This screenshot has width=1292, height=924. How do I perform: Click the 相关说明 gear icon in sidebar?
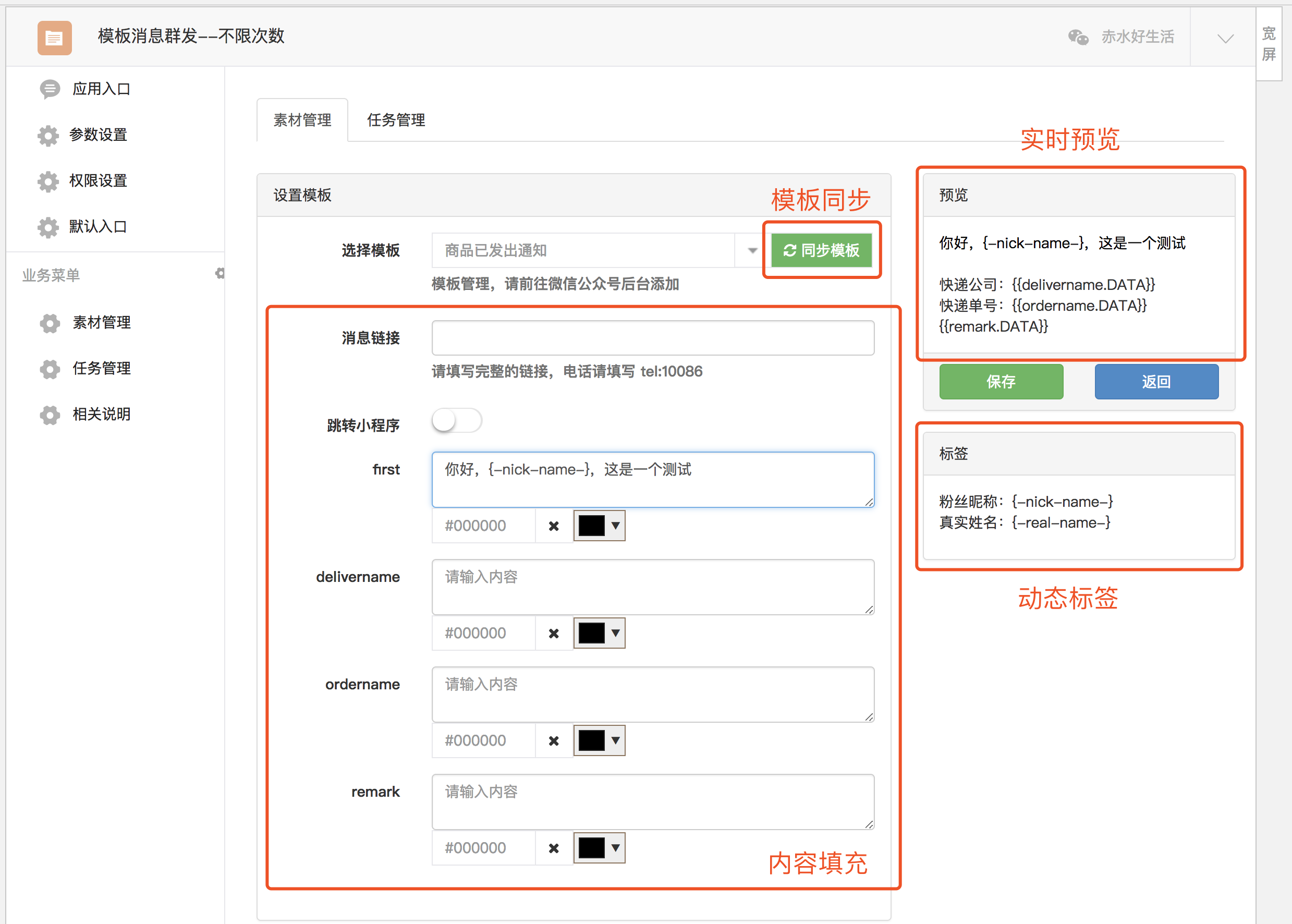tap(50, 415)
